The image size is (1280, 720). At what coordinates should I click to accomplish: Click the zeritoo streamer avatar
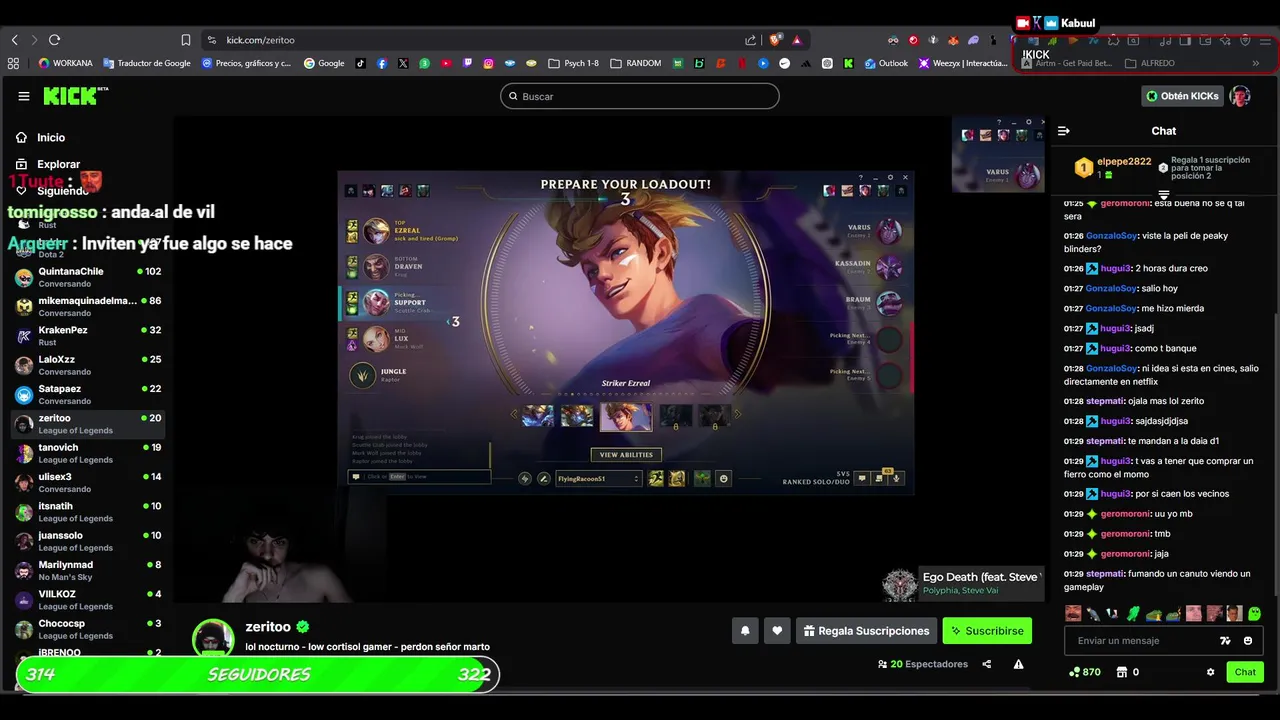213,638
